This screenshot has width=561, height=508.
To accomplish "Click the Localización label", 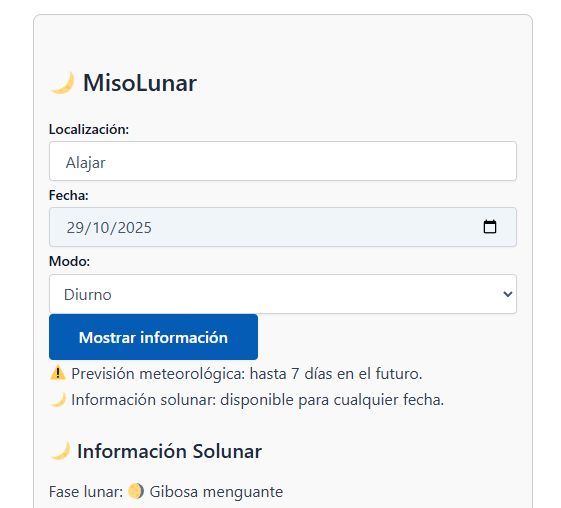I will click(x=89, y=129).
